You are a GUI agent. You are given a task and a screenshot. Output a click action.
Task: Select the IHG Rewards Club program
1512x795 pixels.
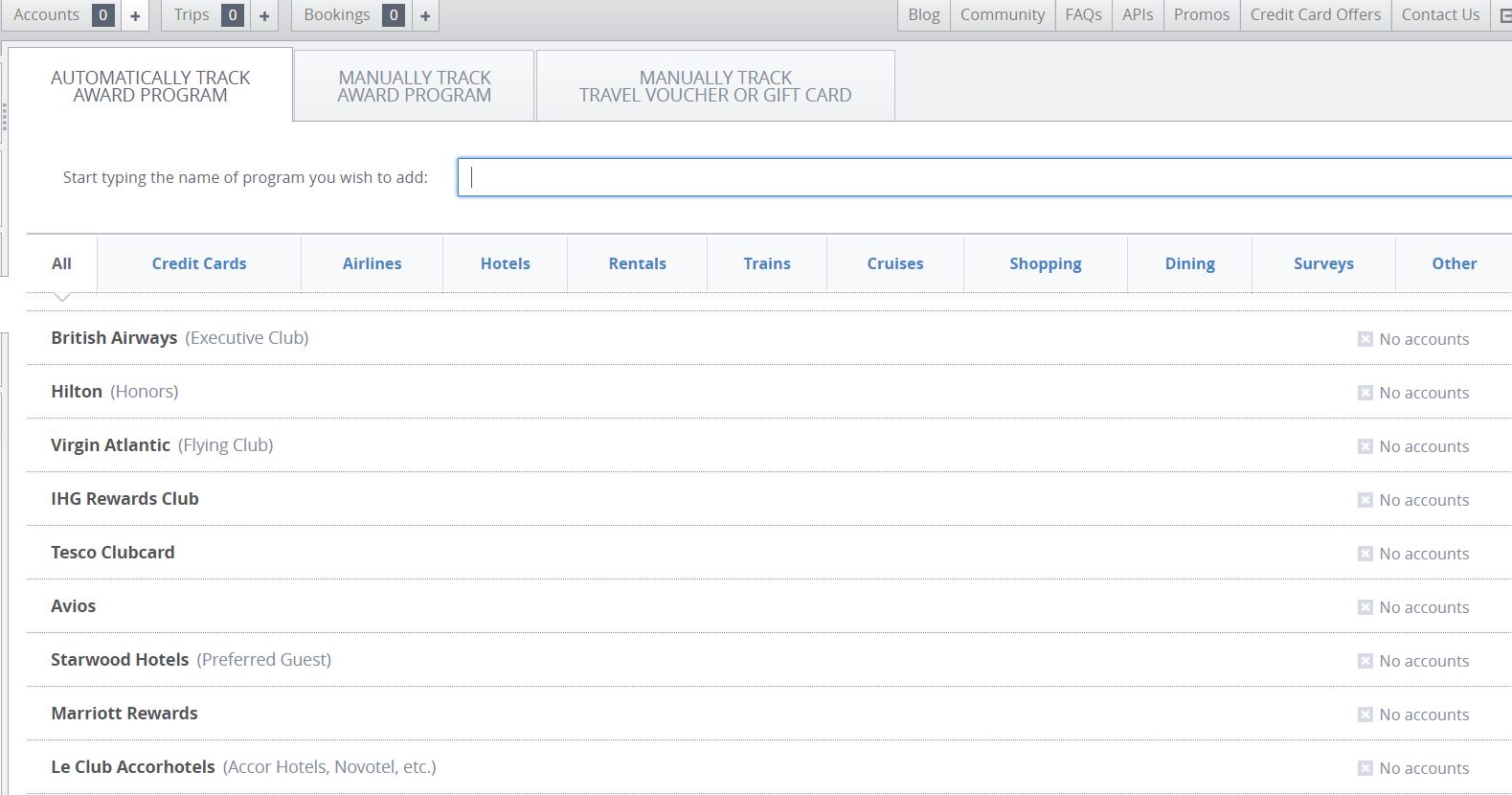coord(124,499)
